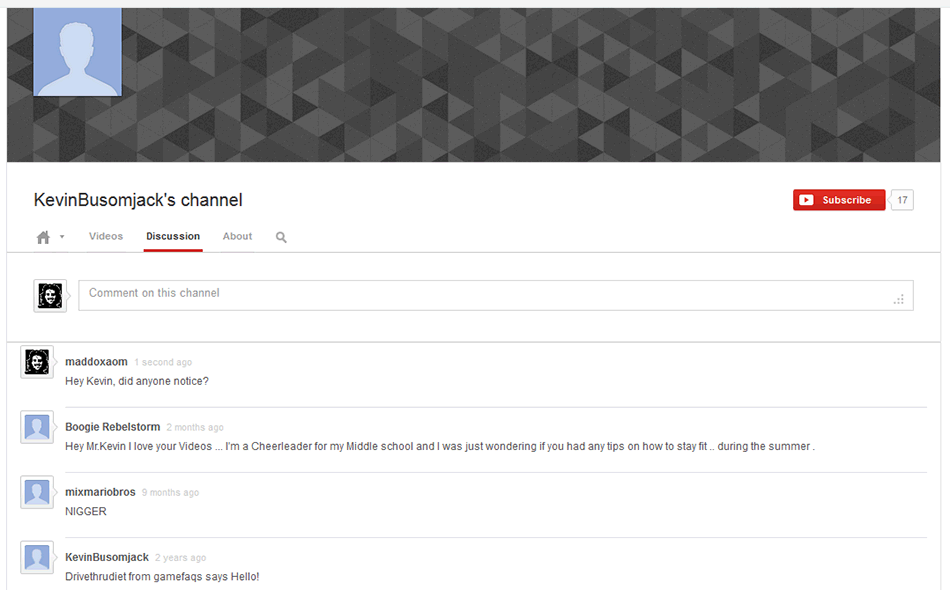Open the channel search magnifier icon

coord(281,238)
